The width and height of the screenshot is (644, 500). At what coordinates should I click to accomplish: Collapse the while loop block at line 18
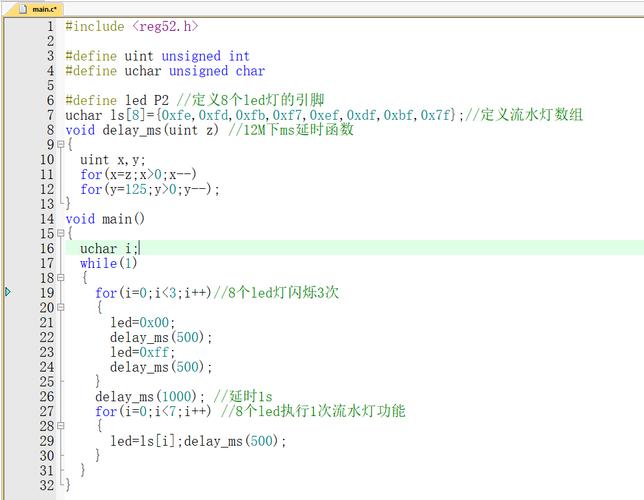pyautogui.click(x=61, y=278)
